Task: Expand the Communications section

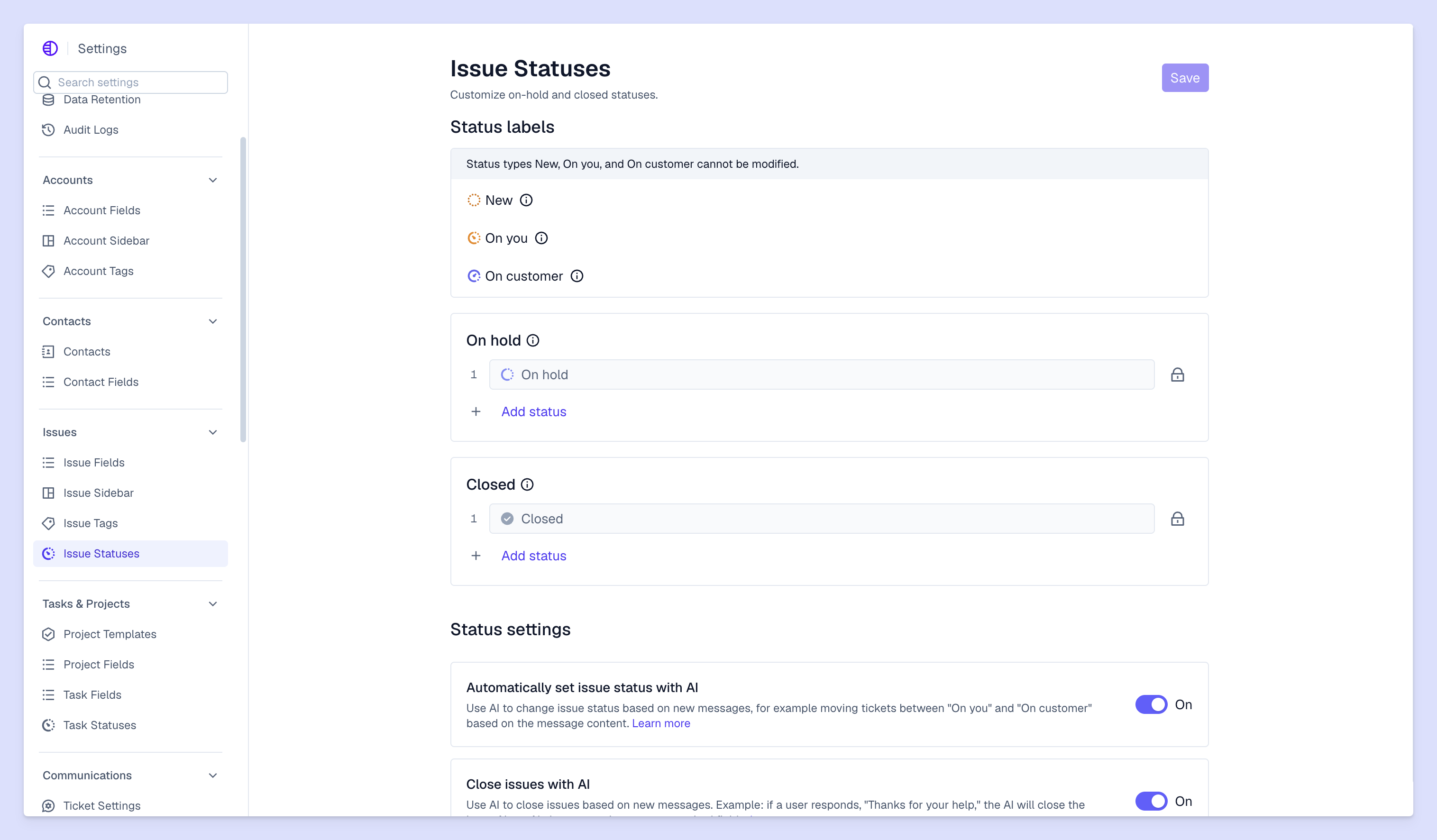Action: pos(213,776)
